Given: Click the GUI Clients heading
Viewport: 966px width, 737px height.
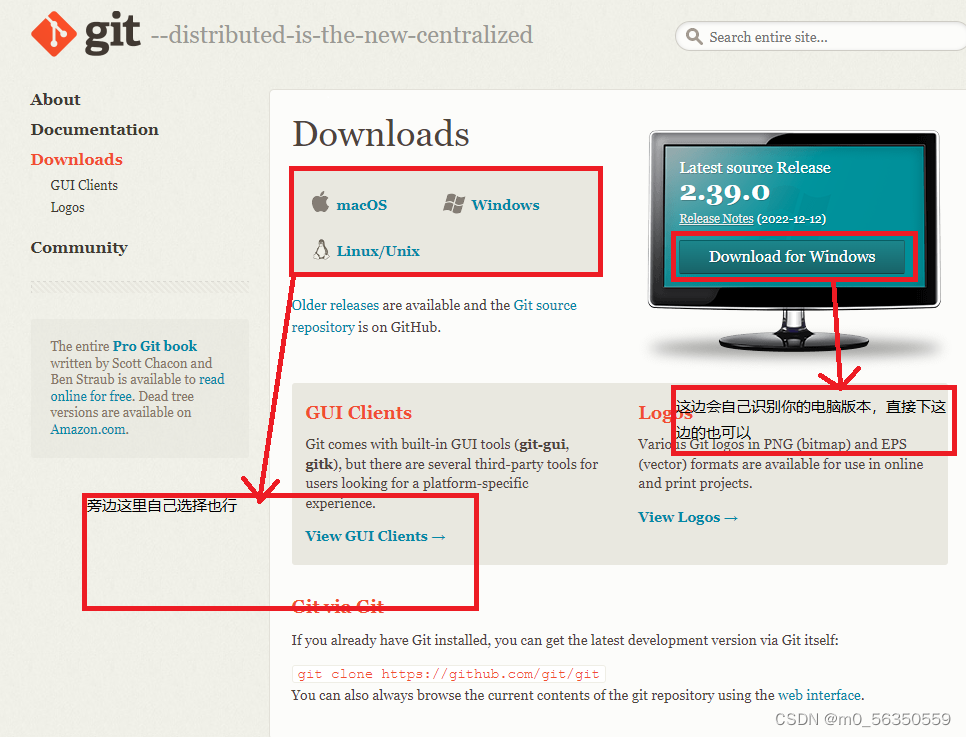Looking at the screenshot, I should click(x=359, y=412).
